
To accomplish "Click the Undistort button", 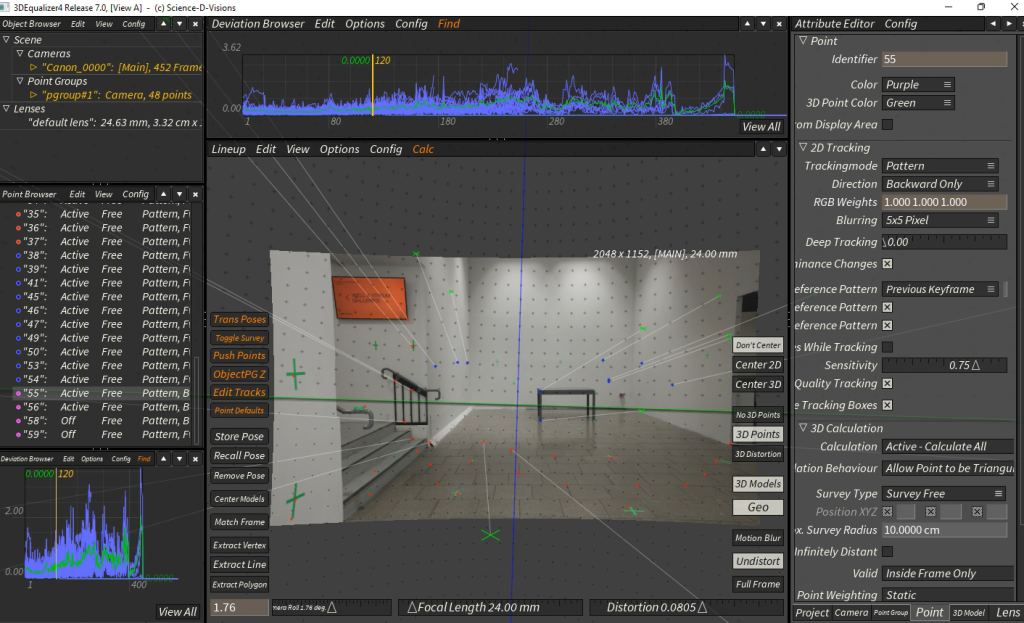I will 758,561.
